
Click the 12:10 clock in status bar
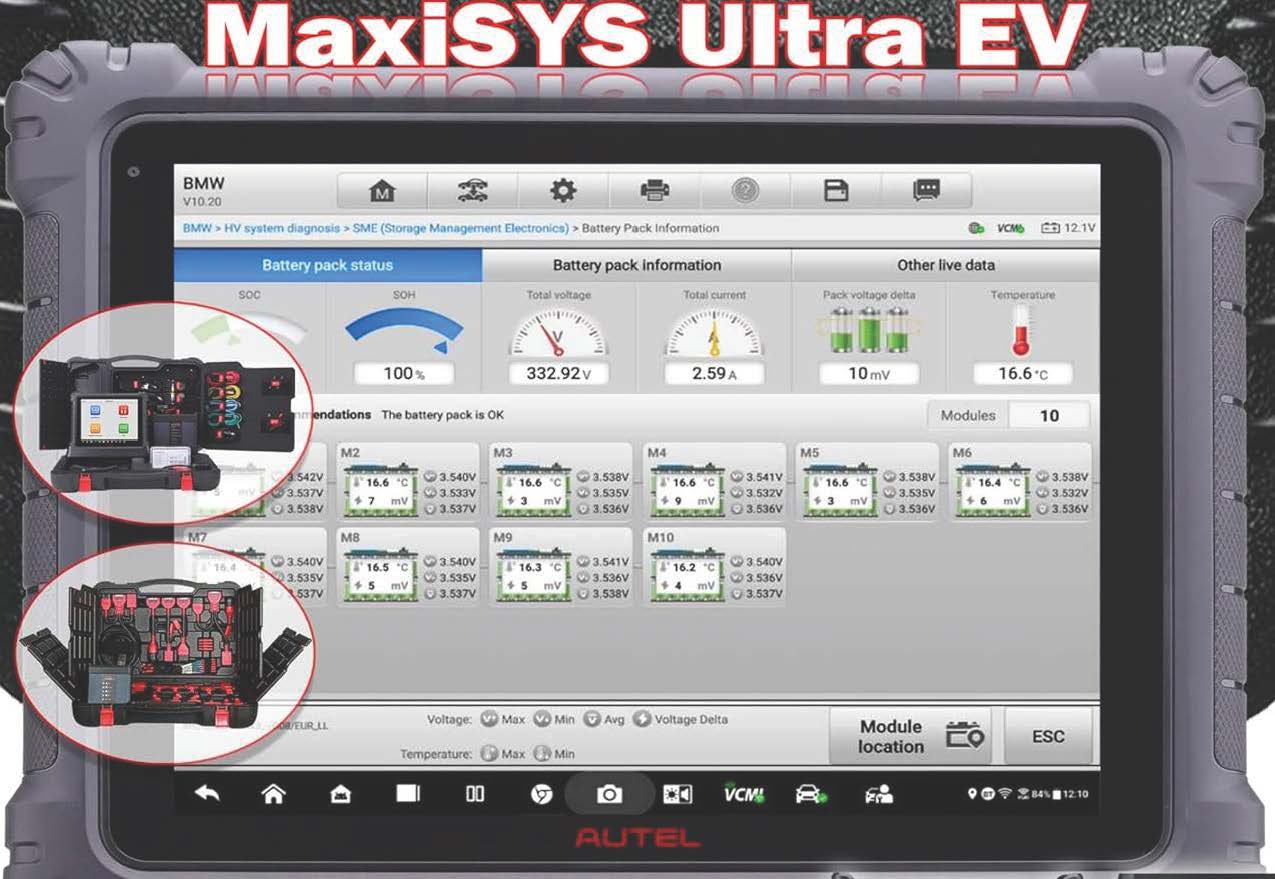pos(1076,794)
